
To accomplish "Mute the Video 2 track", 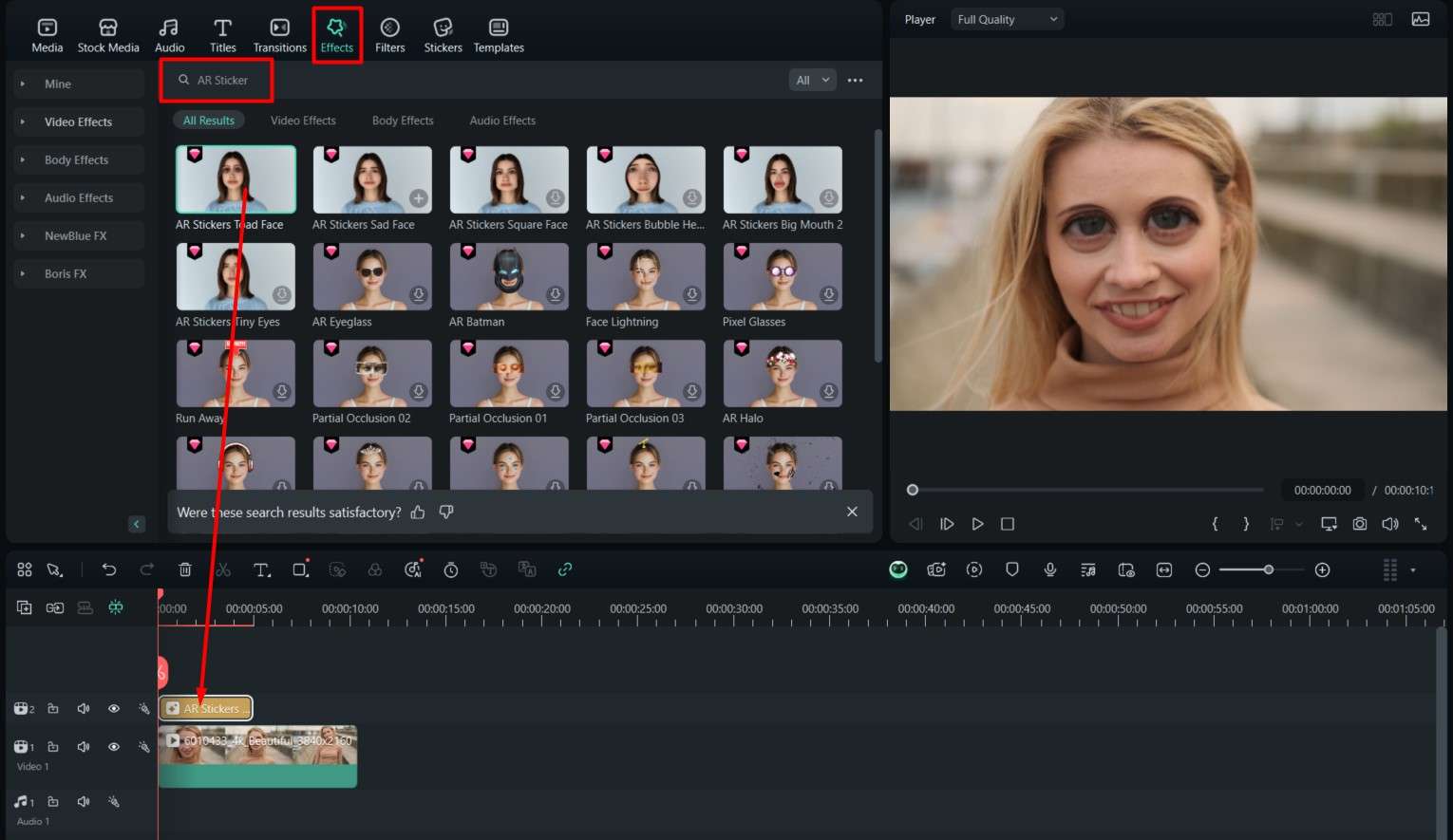I will click(x=84, y=709).
